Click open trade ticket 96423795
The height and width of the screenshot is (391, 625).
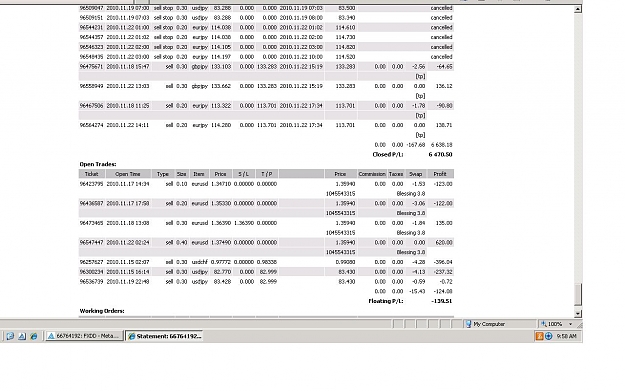pyautogui.click(x=92, y=184)
